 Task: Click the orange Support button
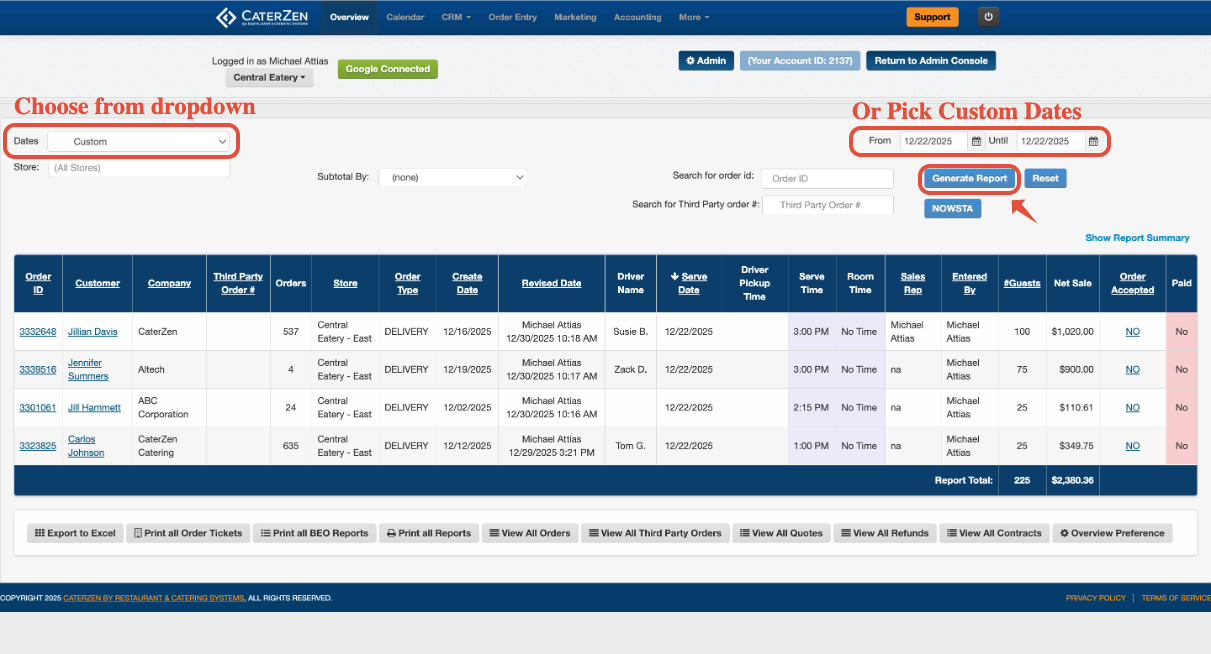coord(932,17)
